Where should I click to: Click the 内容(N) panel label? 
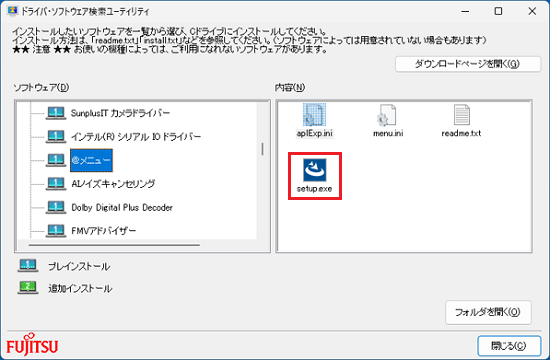[290, 87]
